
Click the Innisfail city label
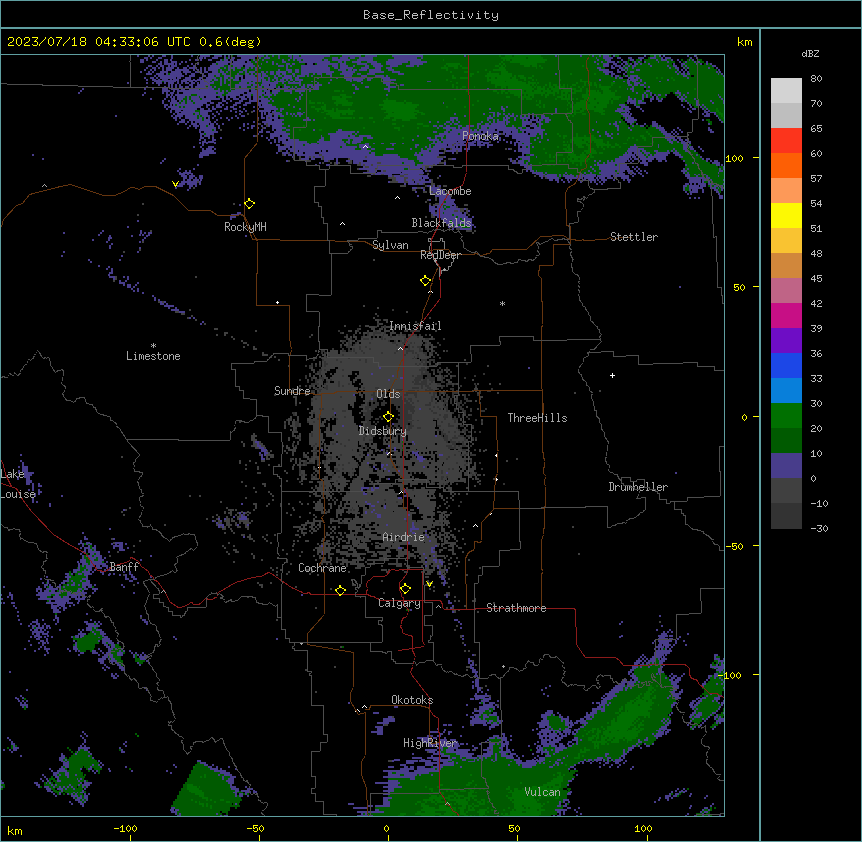pos(415,326)
